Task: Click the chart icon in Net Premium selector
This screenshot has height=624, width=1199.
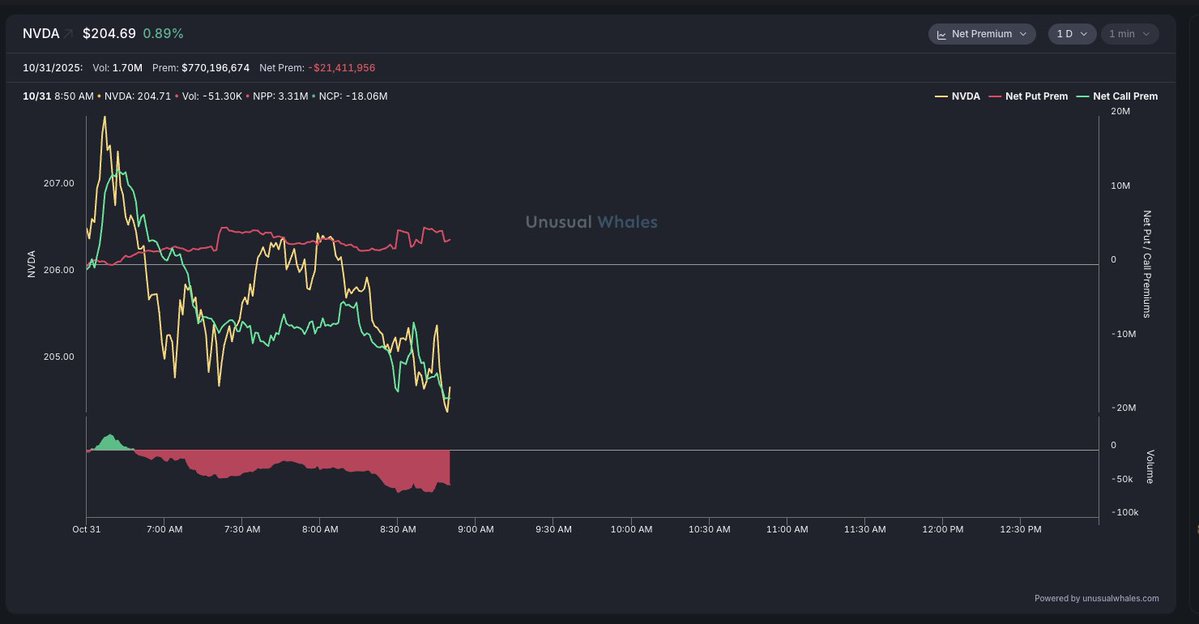Action: tap(941, 34)
